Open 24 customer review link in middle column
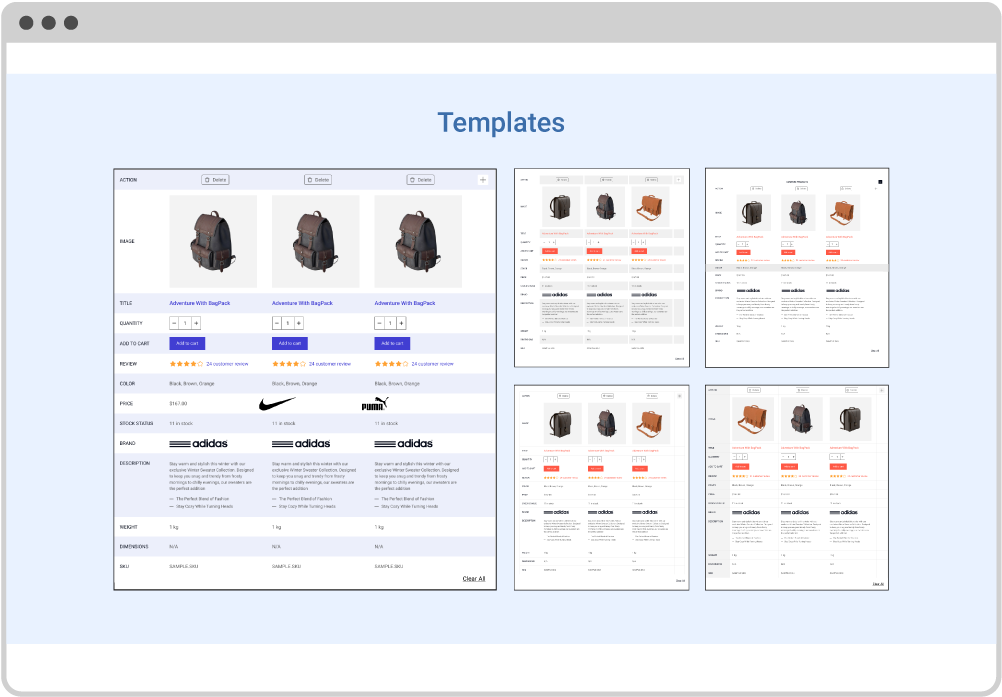Viewport: 1002px width, 697px height. [x=330, y=364]
